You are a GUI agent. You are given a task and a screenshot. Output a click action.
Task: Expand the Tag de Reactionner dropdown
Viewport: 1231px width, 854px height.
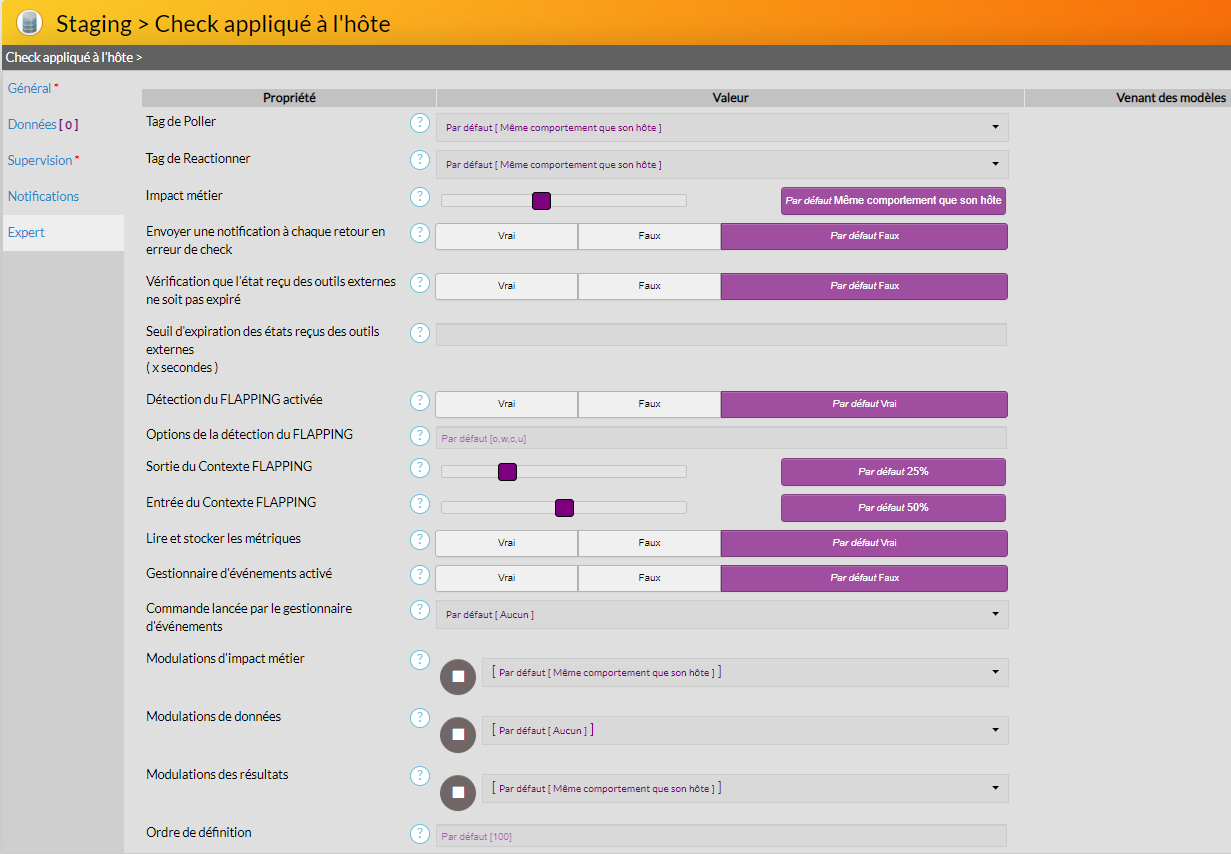click(722, 164)
